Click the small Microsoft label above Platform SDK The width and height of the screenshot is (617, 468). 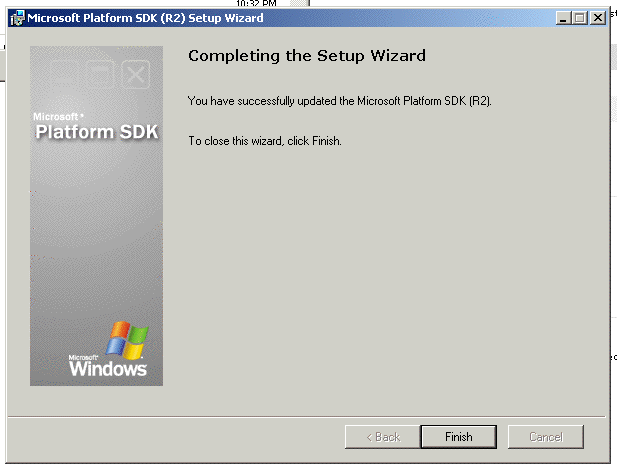tap(58, 116)
